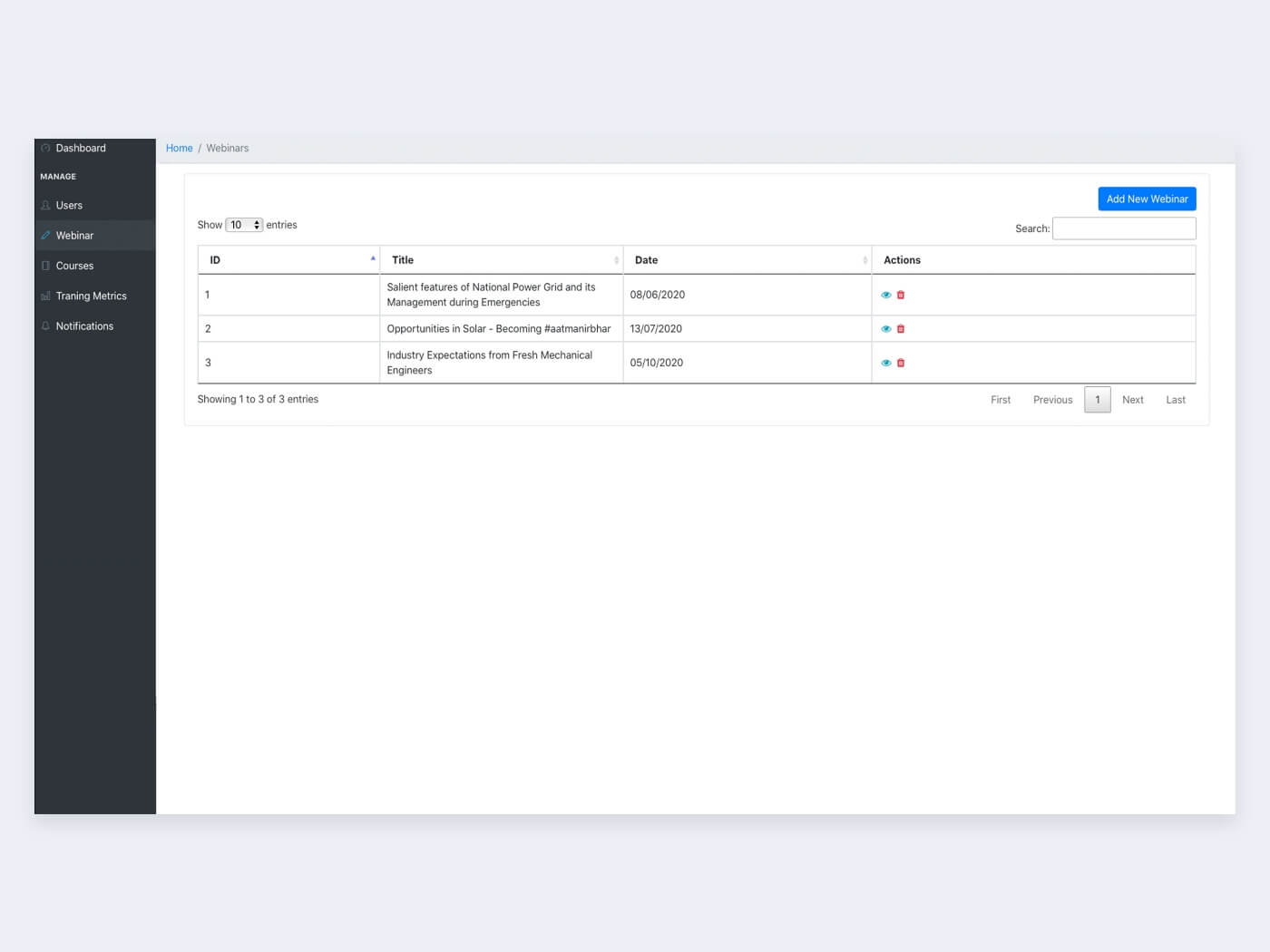Delete webinar 1 using trash icon

click(x=901, y=295)
